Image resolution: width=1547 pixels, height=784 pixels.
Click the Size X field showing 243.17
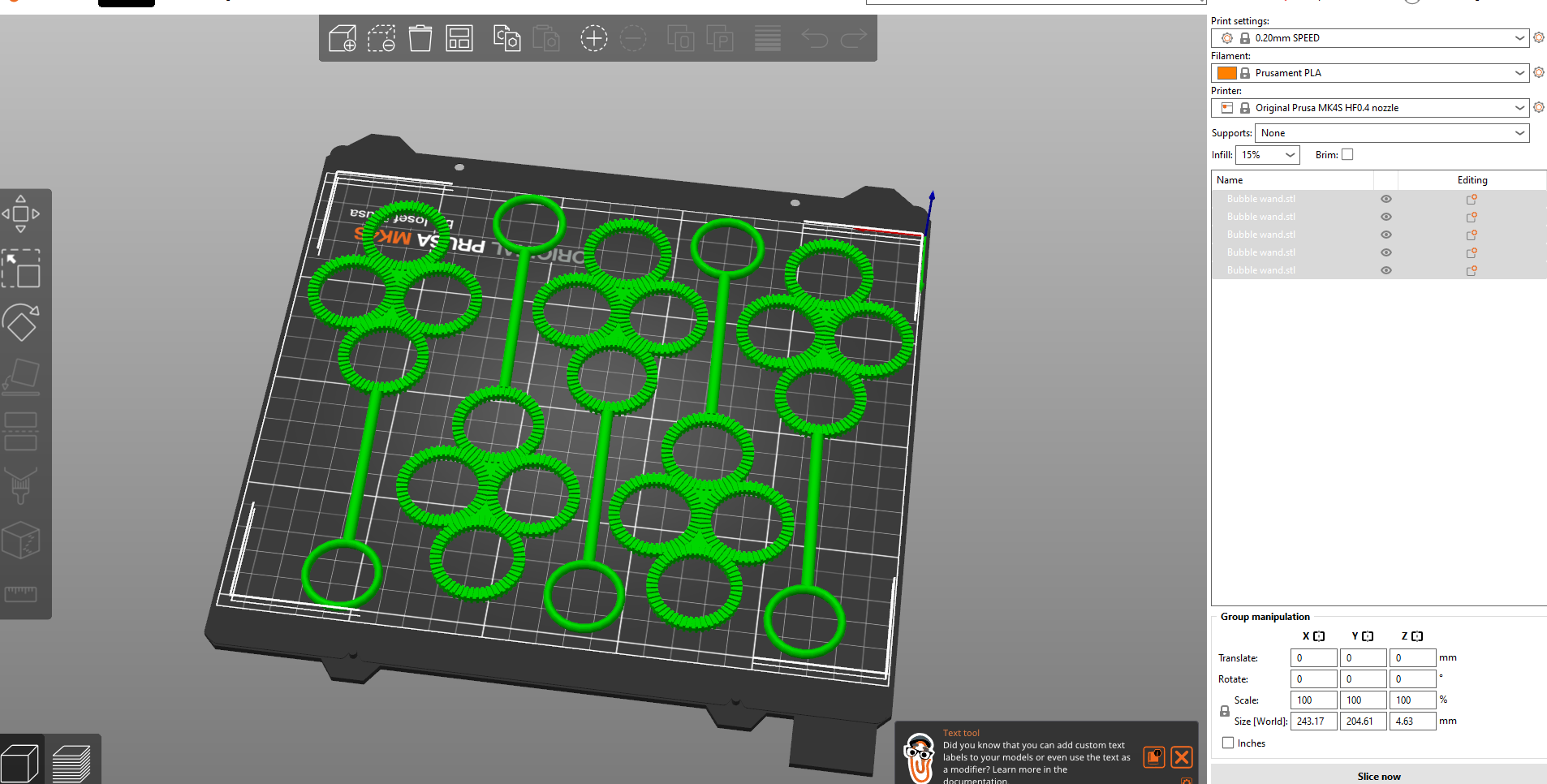[1312, 721]
